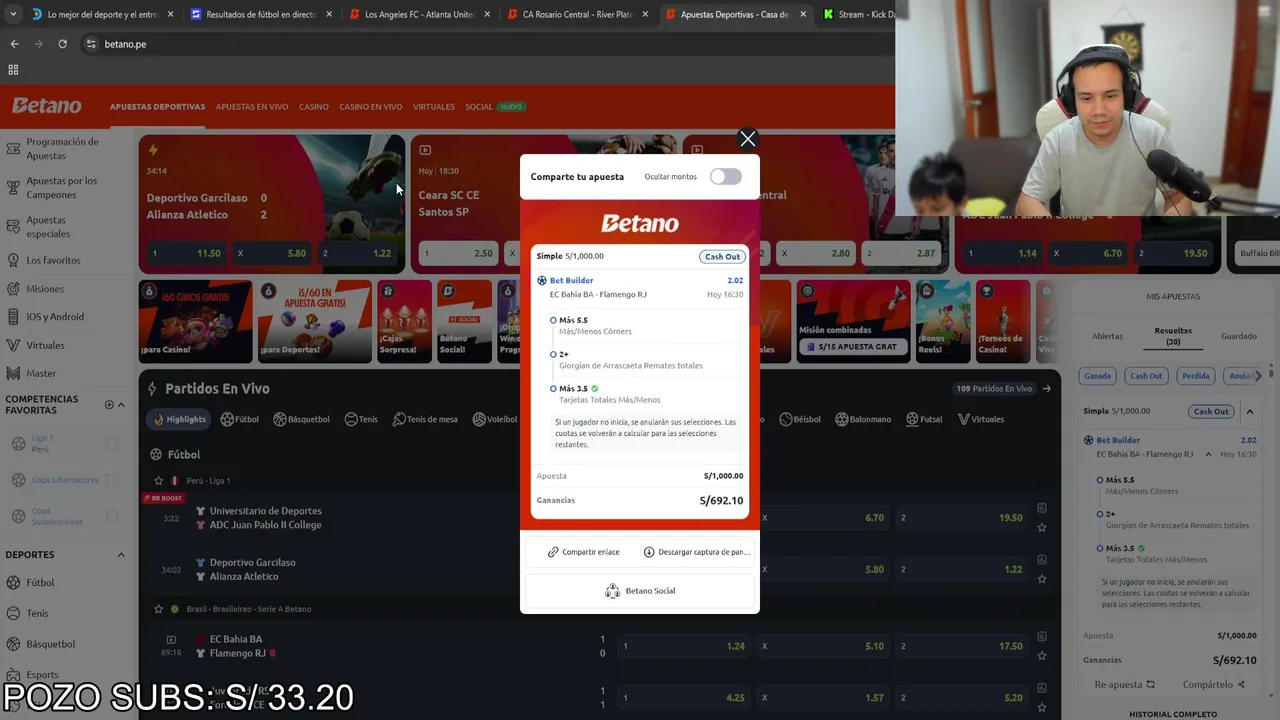The height and width of the screenshot is (720, 1280).
Task: Tick the Copa Sudamericana checkbox
Action: click(x=112, y=516)
